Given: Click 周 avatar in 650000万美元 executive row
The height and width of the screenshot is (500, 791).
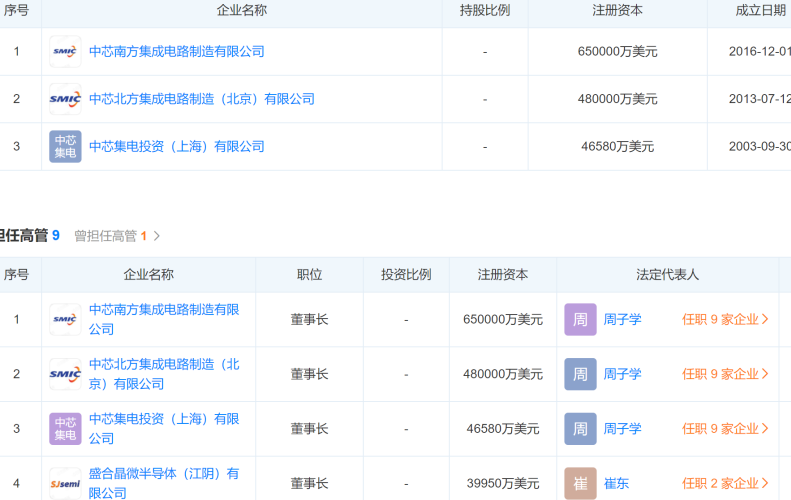Looking at the screenshot, I should (x=580, y=319).
